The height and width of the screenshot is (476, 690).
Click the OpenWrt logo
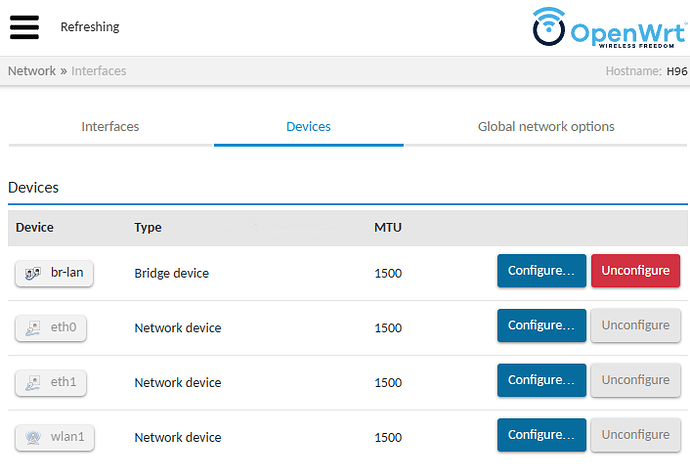[x=609, y=27]
